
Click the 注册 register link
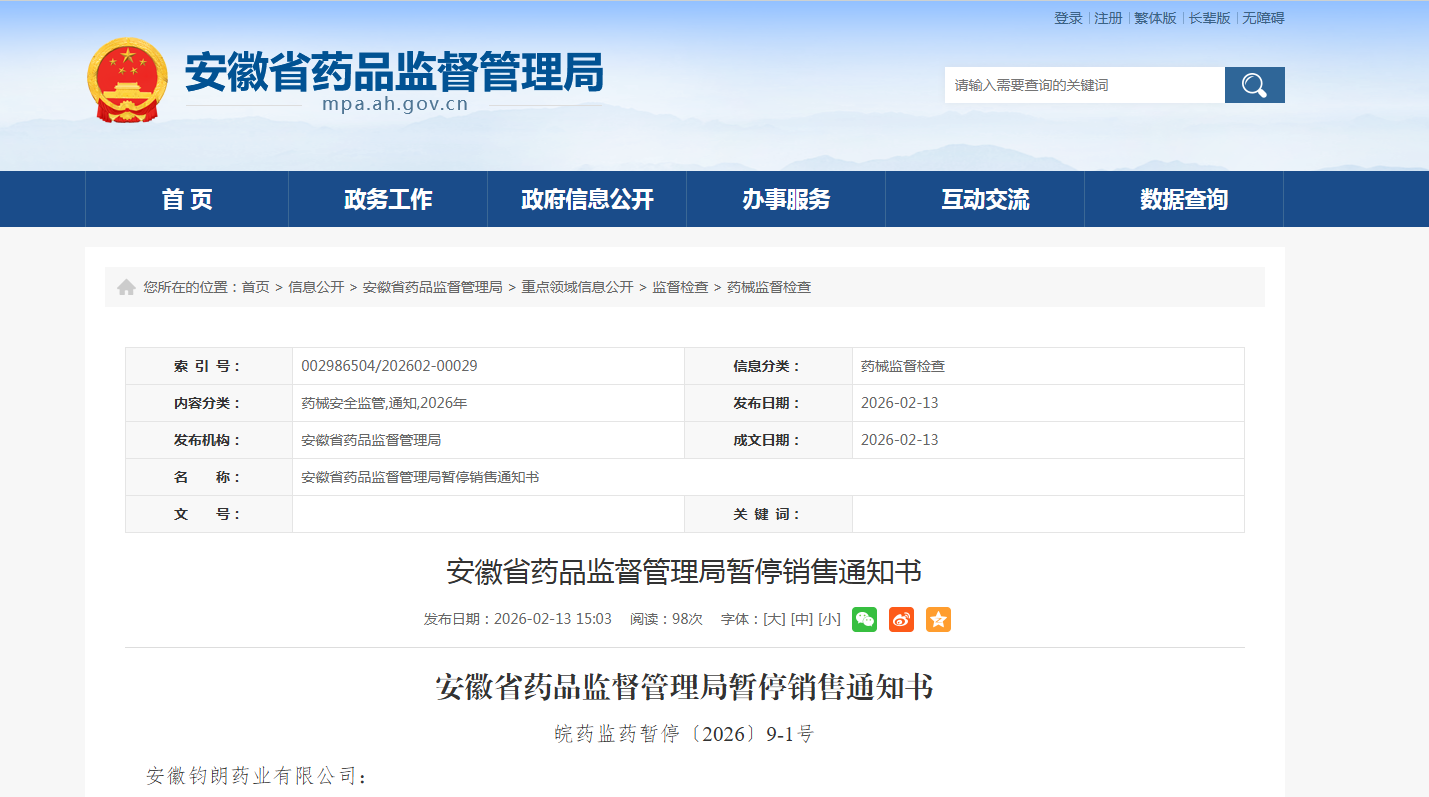(1108, 18)
